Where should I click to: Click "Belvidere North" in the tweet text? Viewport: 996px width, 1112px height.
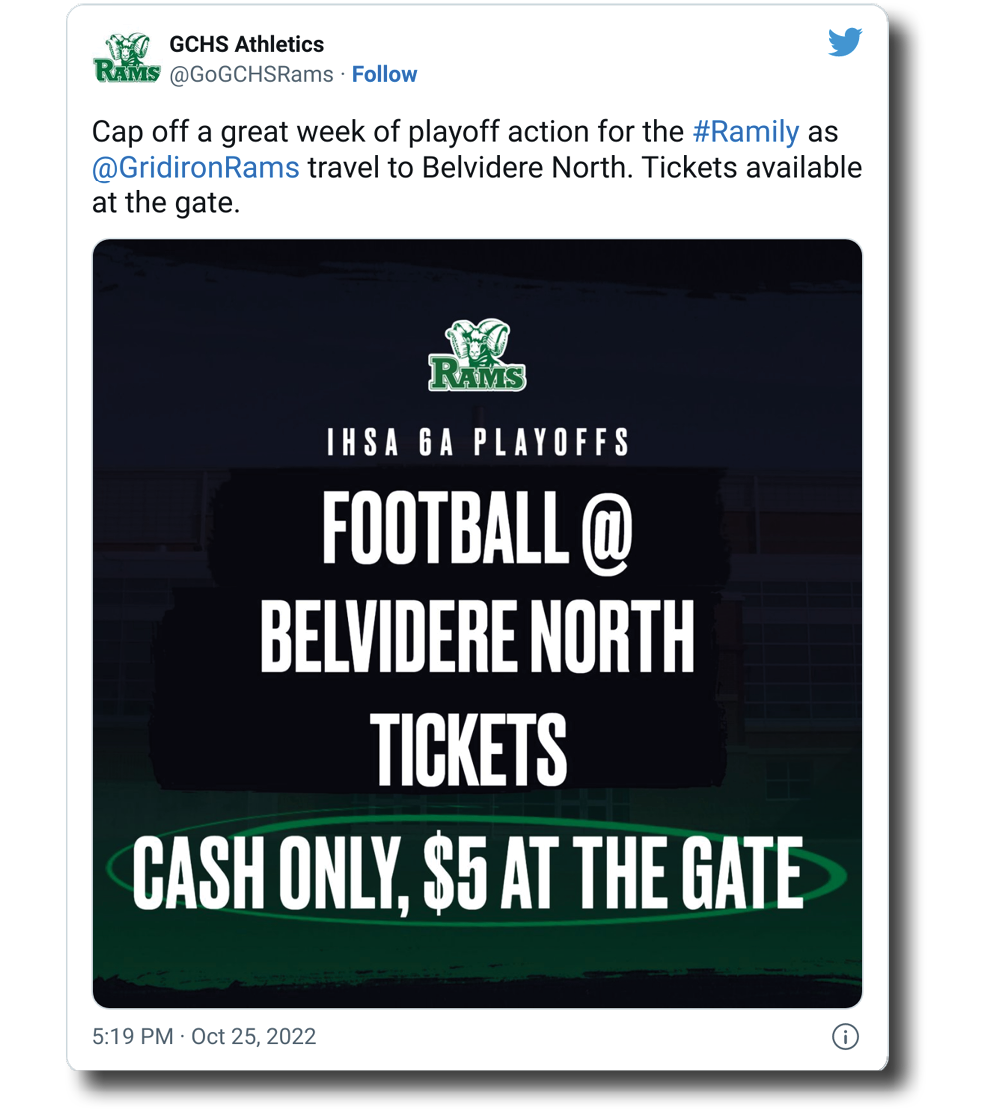[x=528, y=167]
